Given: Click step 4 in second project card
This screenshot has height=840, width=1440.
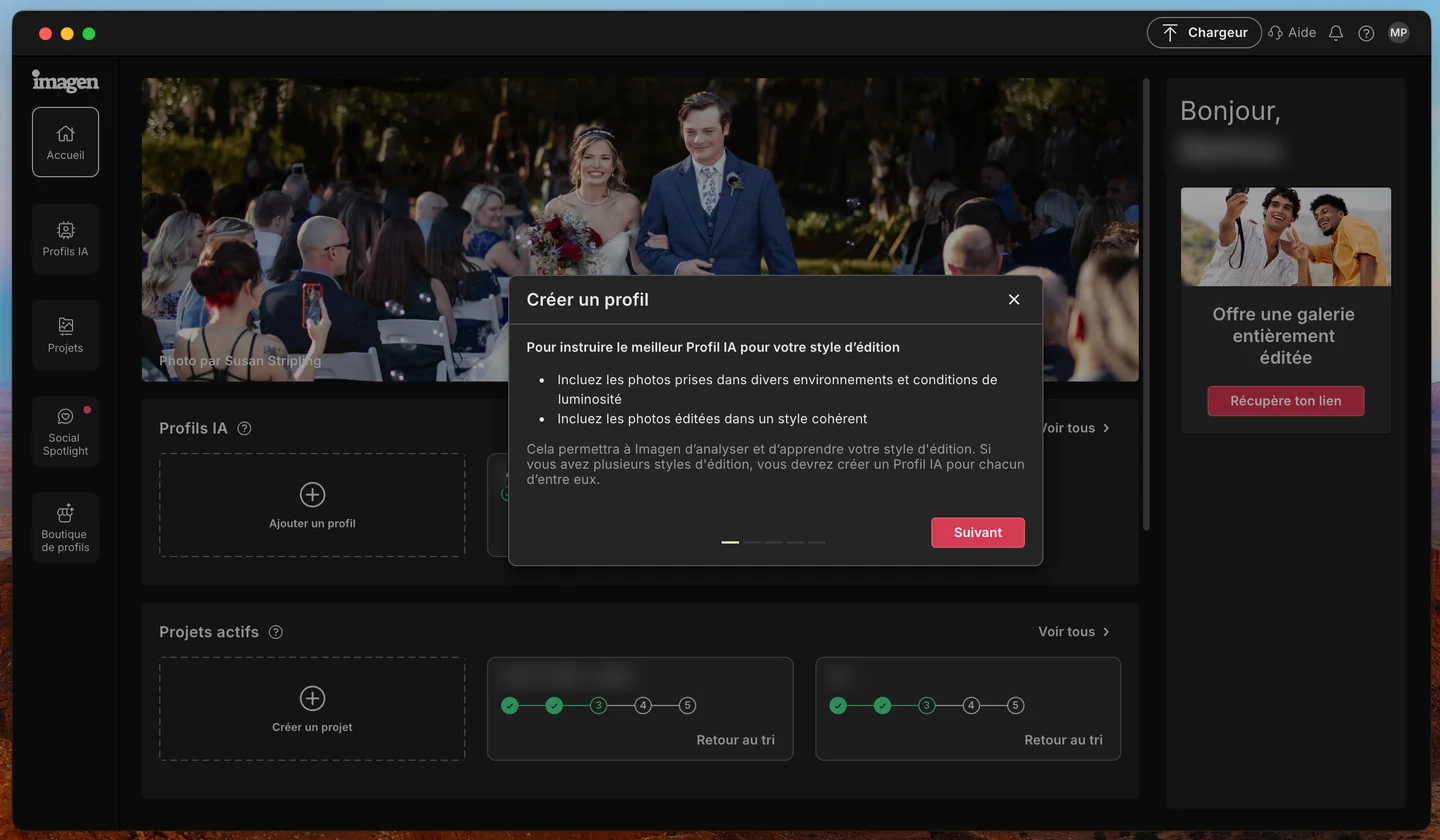Looking at the screenshot, I should 971,706.
